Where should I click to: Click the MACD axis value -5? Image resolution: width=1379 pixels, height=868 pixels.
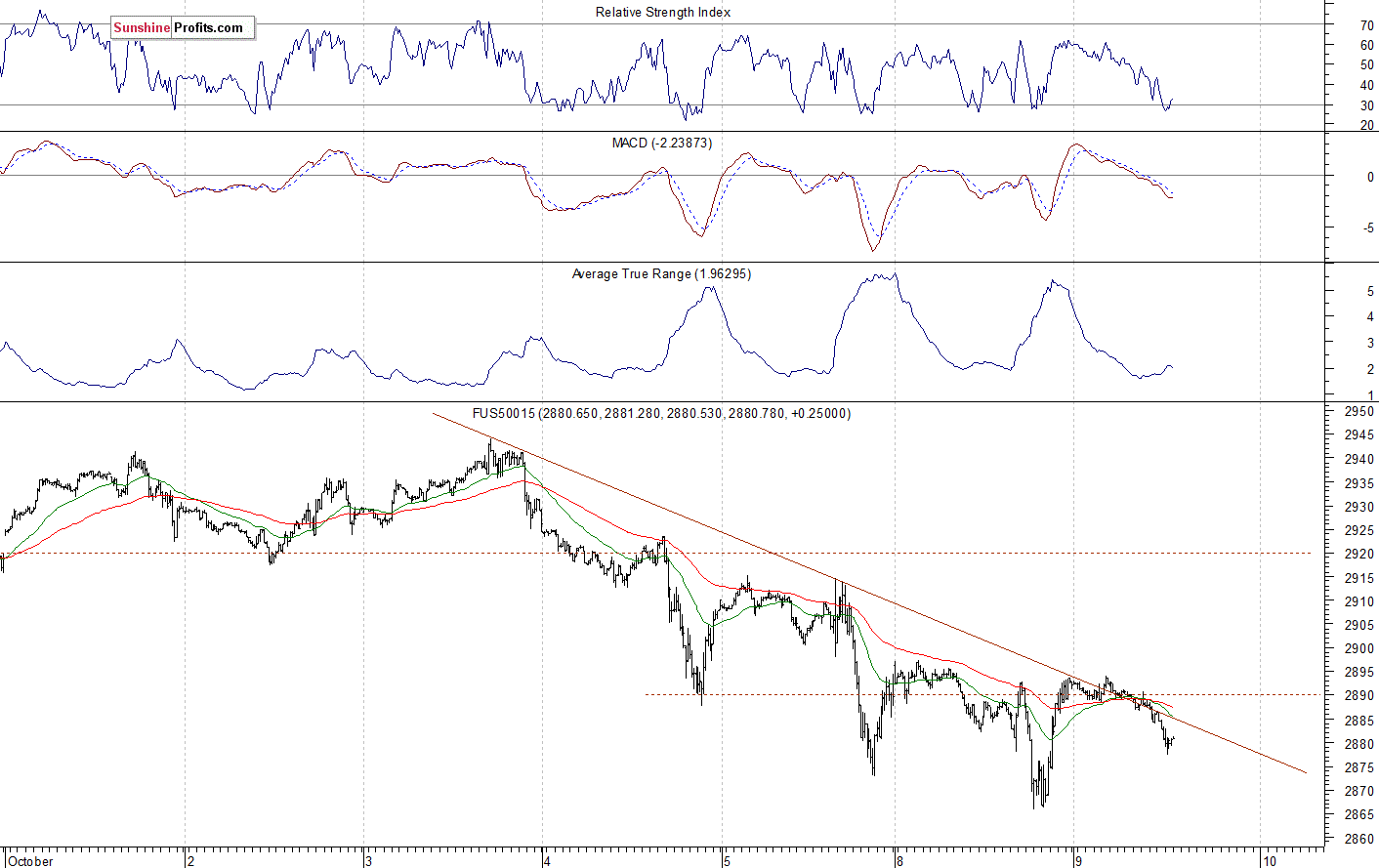1369,228
